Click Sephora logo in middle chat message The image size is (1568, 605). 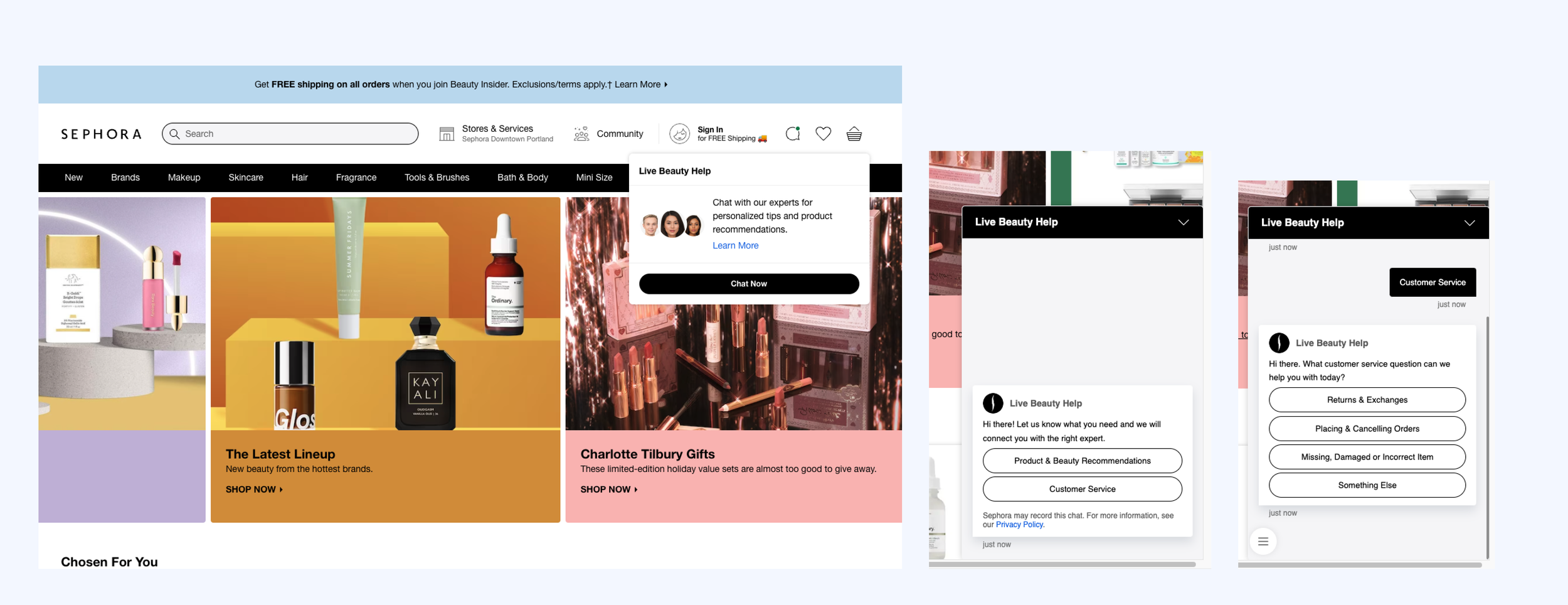pyautogui.click(x=993, y=403)
